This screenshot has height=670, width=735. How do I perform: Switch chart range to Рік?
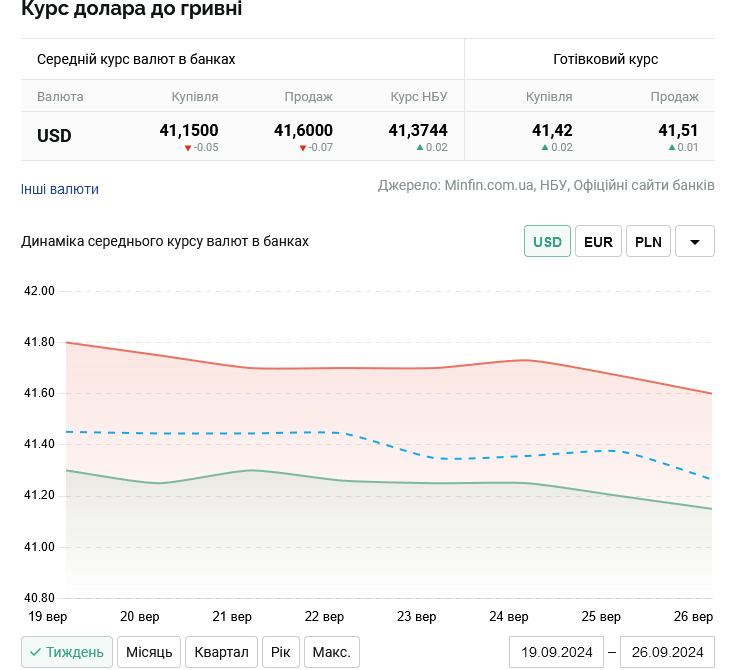[x=281, y=653]
